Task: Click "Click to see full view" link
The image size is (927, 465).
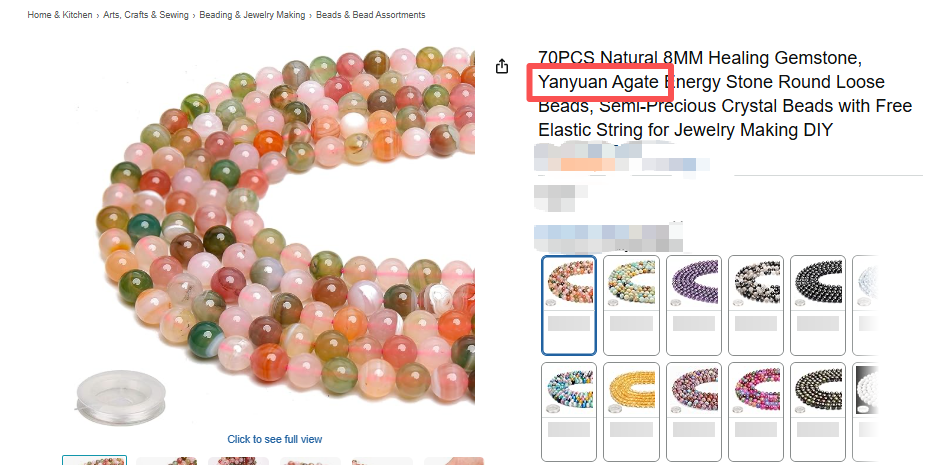Action: click(x=275, y=439)
